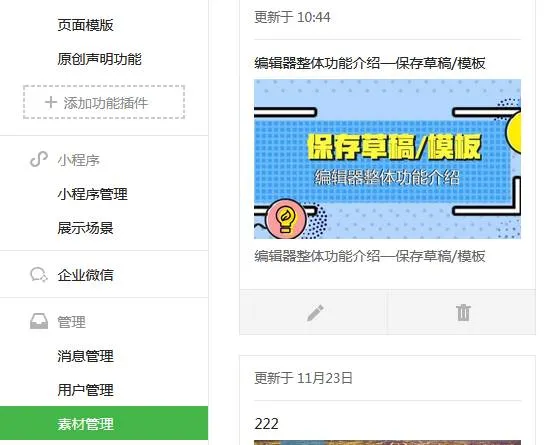
Task: Select highlighted 素材管理 item
Action: [x=104, y=423]
